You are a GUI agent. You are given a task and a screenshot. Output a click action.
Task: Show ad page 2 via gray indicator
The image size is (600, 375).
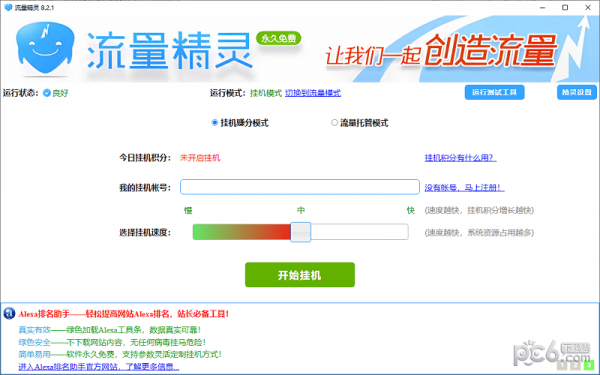coord(575,365)
